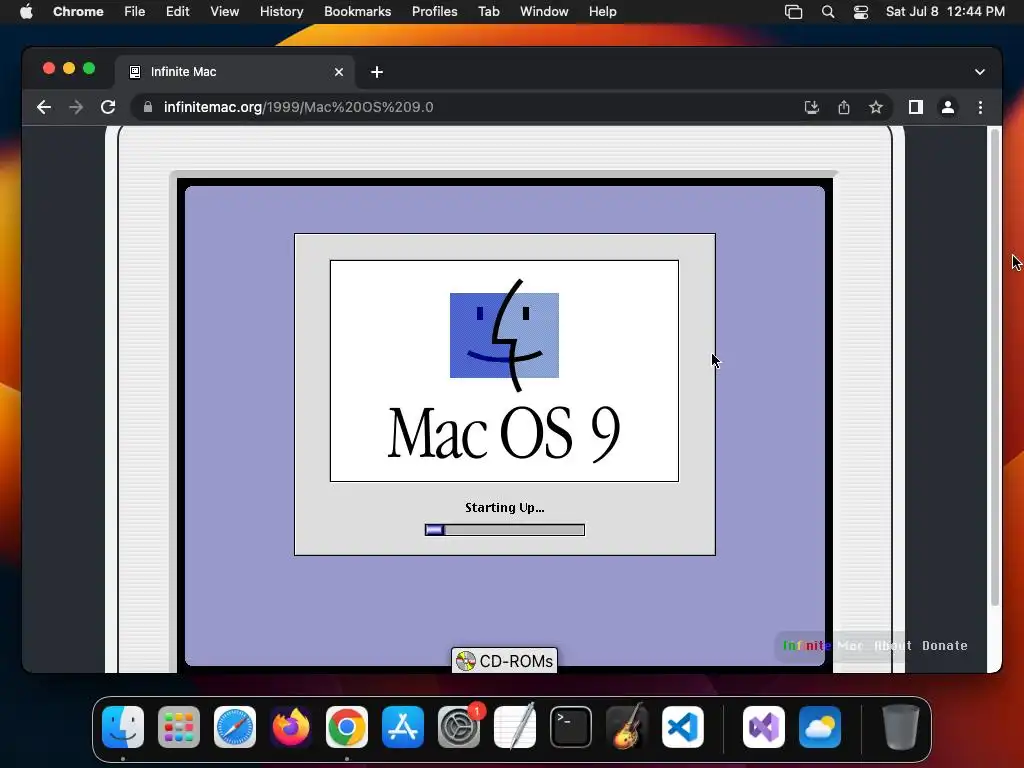Open the Chrome app menu
The image size is (1024, 768).
78,11
